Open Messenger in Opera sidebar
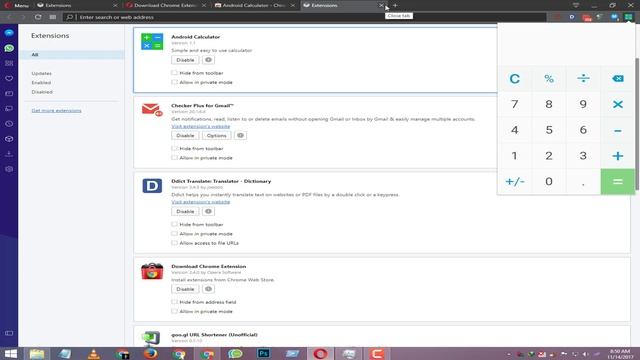This screenshot has height=360, width=640. click(9, 33)
